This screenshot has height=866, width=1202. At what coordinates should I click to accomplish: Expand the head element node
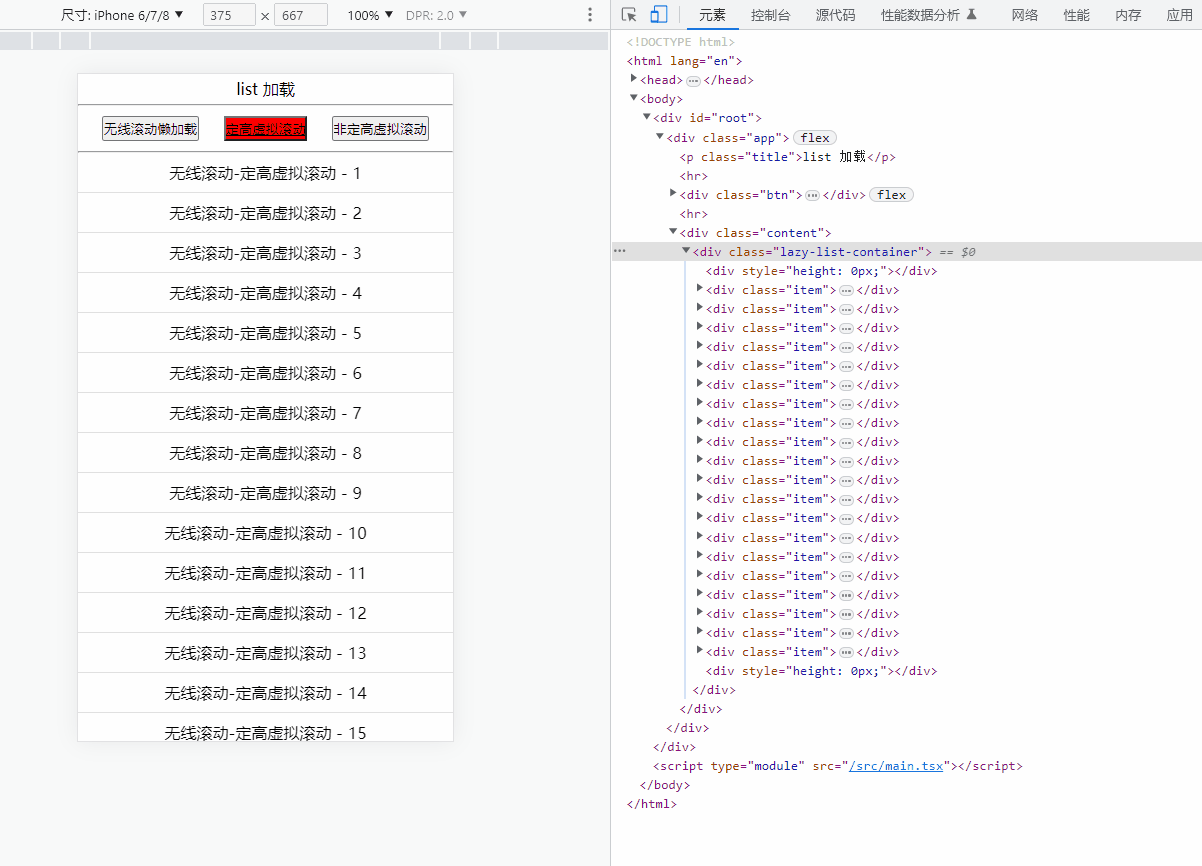(x=634, y=78)
